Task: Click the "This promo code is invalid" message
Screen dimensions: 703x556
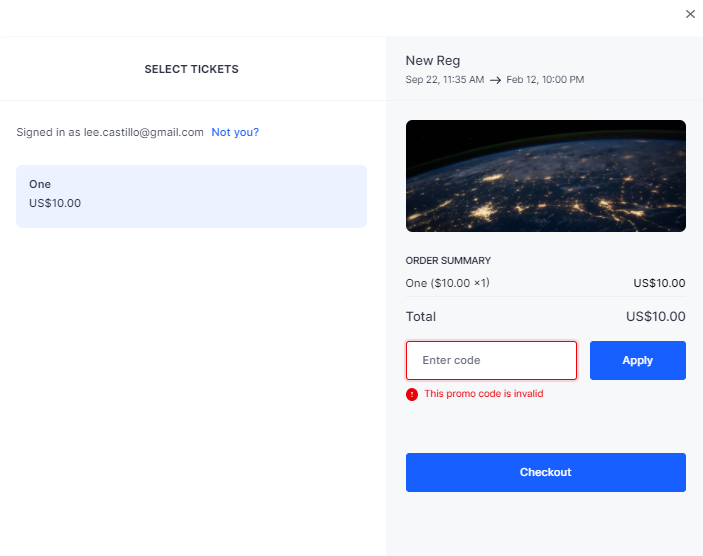Action: click(x=484, y=394)
